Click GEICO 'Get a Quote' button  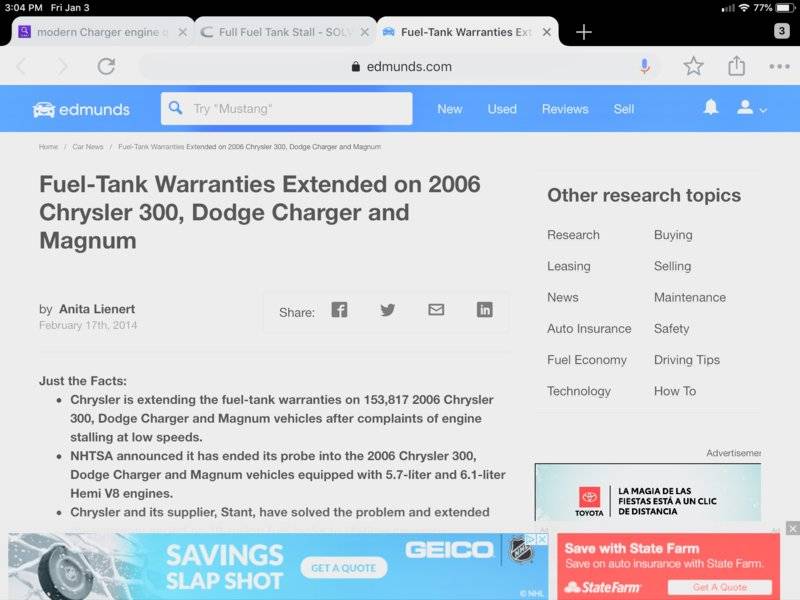pos(344,568)
